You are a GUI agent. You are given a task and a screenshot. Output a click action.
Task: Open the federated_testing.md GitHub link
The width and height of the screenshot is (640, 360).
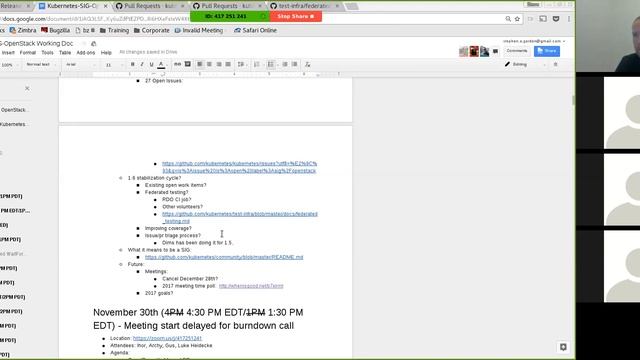(x=240, y=218)
